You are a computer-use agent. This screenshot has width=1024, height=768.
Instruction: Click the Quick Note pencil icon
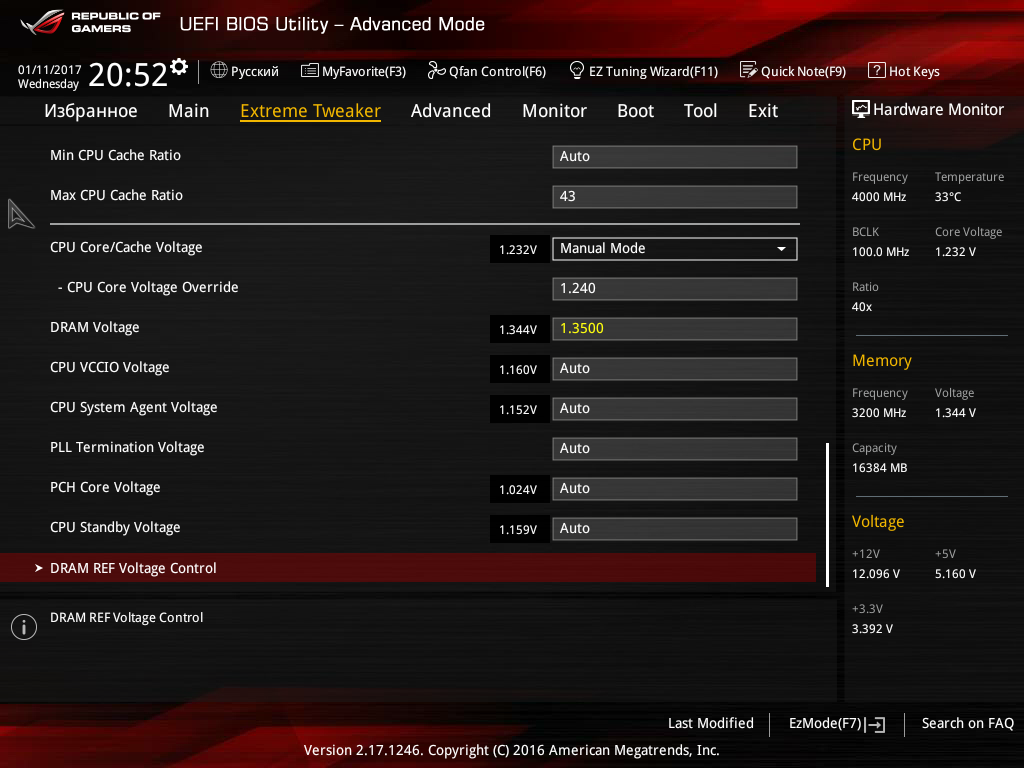point(748,70)
